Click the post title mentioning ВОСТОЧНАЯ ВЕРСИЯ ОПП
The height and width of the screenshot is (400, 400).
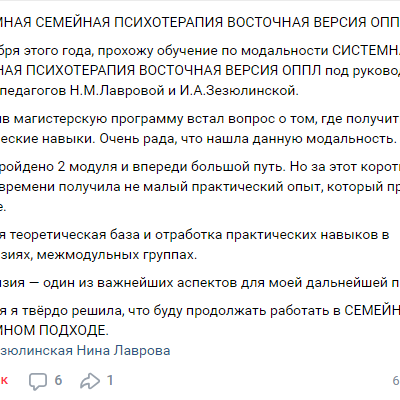[x=200, y=22]
